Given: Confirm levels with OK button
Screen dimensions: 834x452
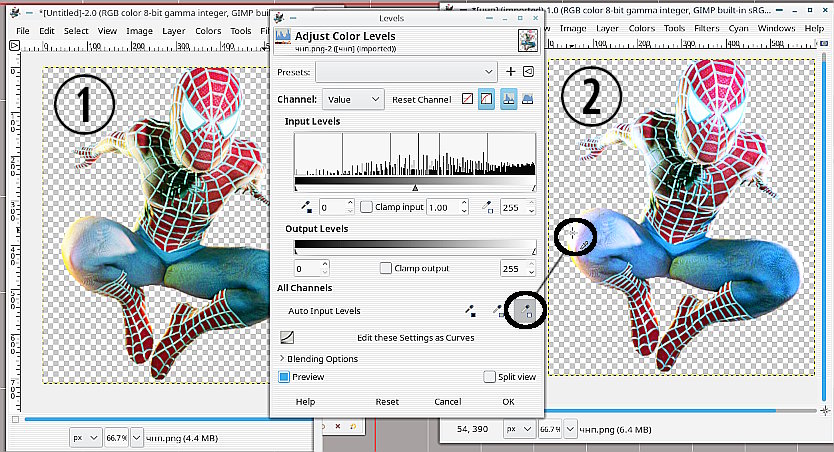Looking at the screenshot, I should point(508,402).
